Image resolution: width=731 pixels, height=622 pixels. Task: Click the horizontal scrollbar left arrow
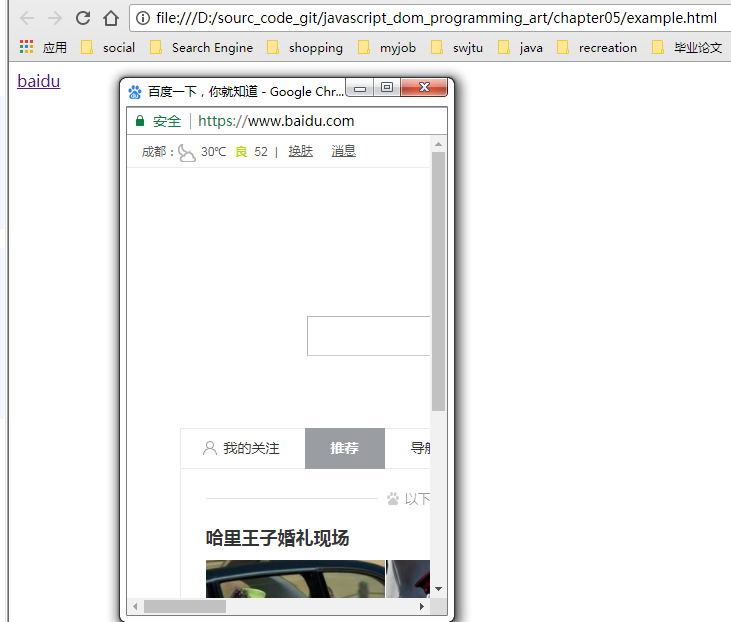(135, 606)
